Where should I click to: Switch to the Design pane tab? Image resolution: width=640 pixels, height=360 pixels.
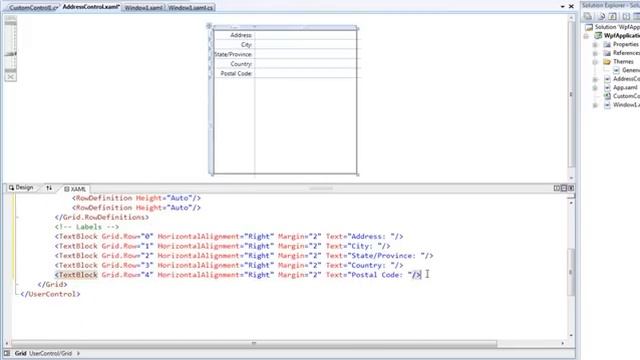pos(21,188)
